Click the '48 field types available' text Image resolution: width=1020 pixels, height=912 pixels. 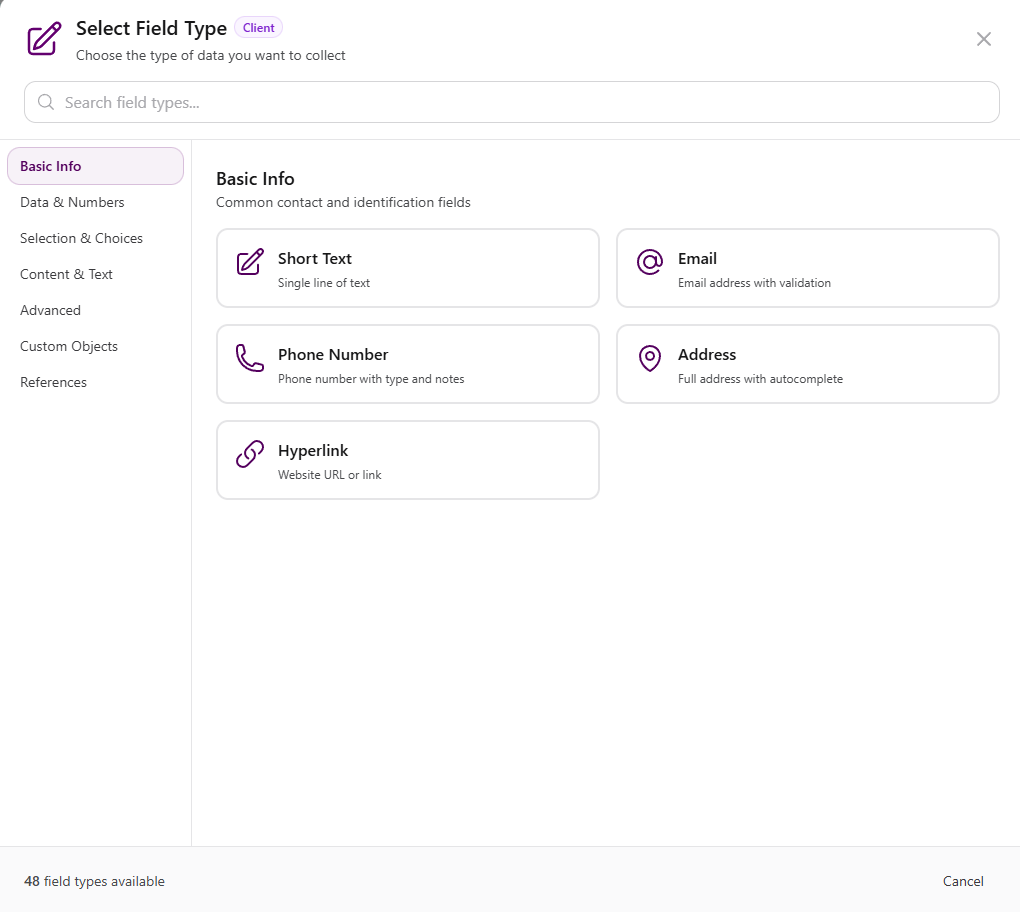pyautogui.click(x=94, y=881)
